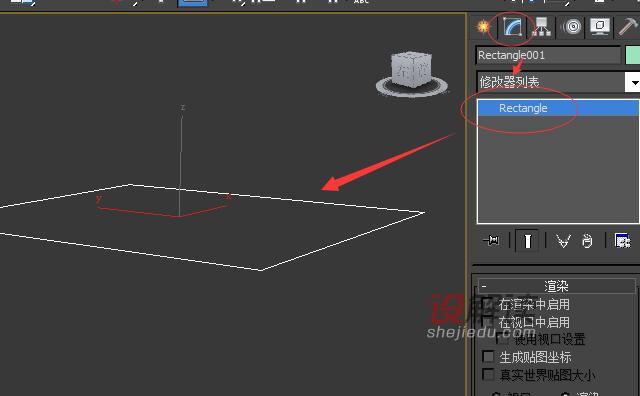Open the 修改器列表 dropdown arrow
The width and height of the screenshot is (640, 396).
pyautogui.click(x=633, y=82)
